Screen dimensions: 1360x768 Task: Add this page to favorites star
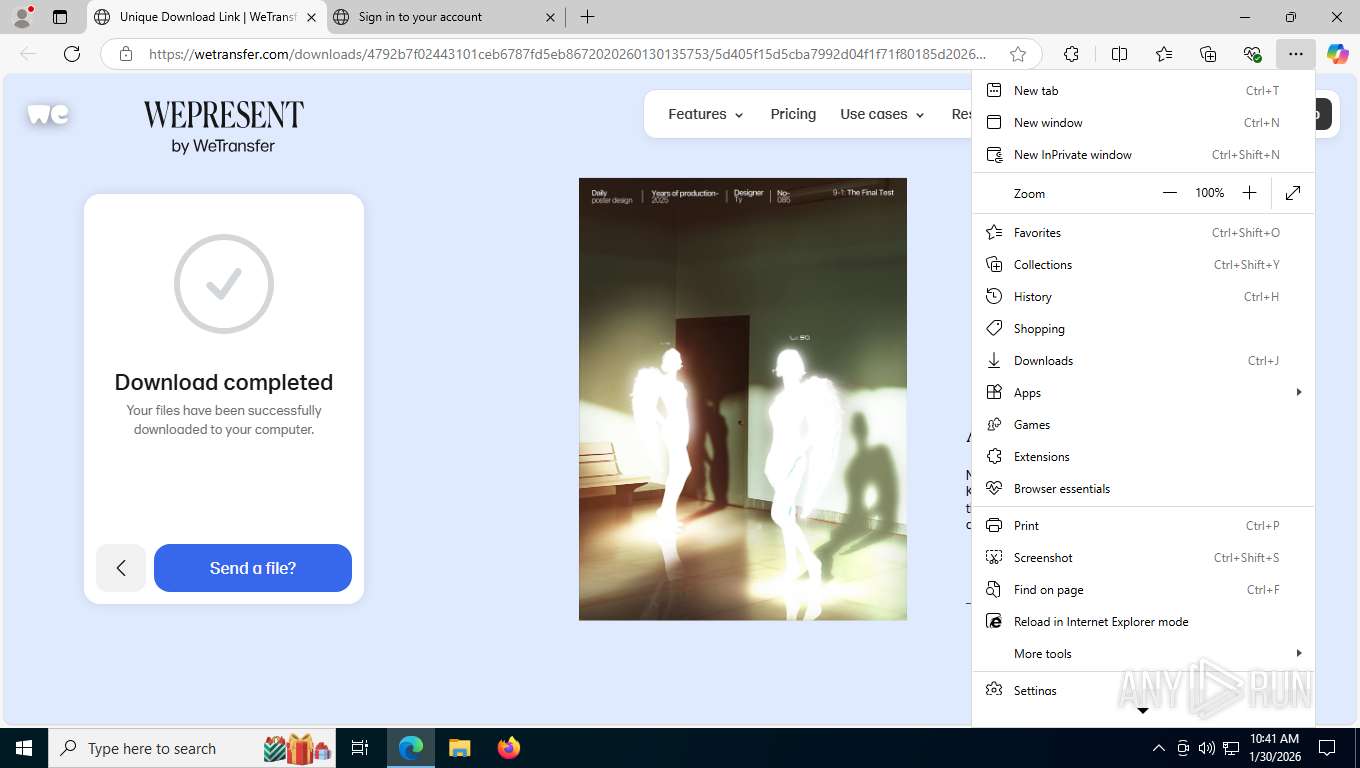tap(1018, 54)
